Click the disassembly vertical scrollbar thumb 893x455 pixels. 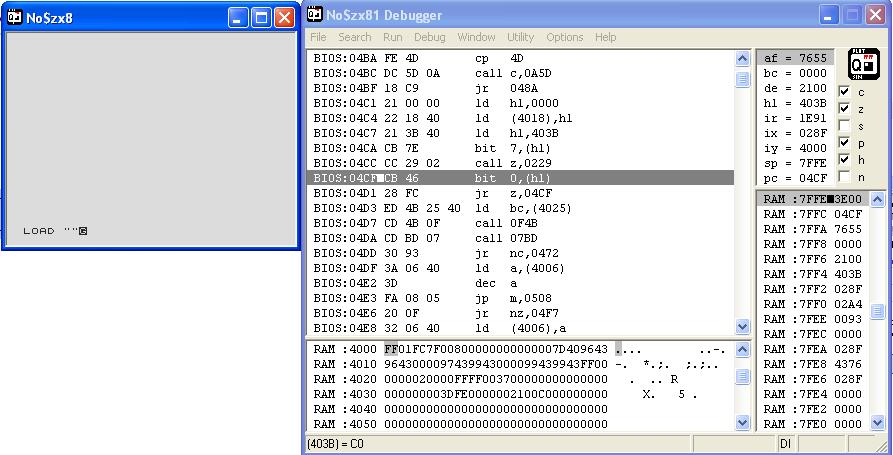(742, 81)
